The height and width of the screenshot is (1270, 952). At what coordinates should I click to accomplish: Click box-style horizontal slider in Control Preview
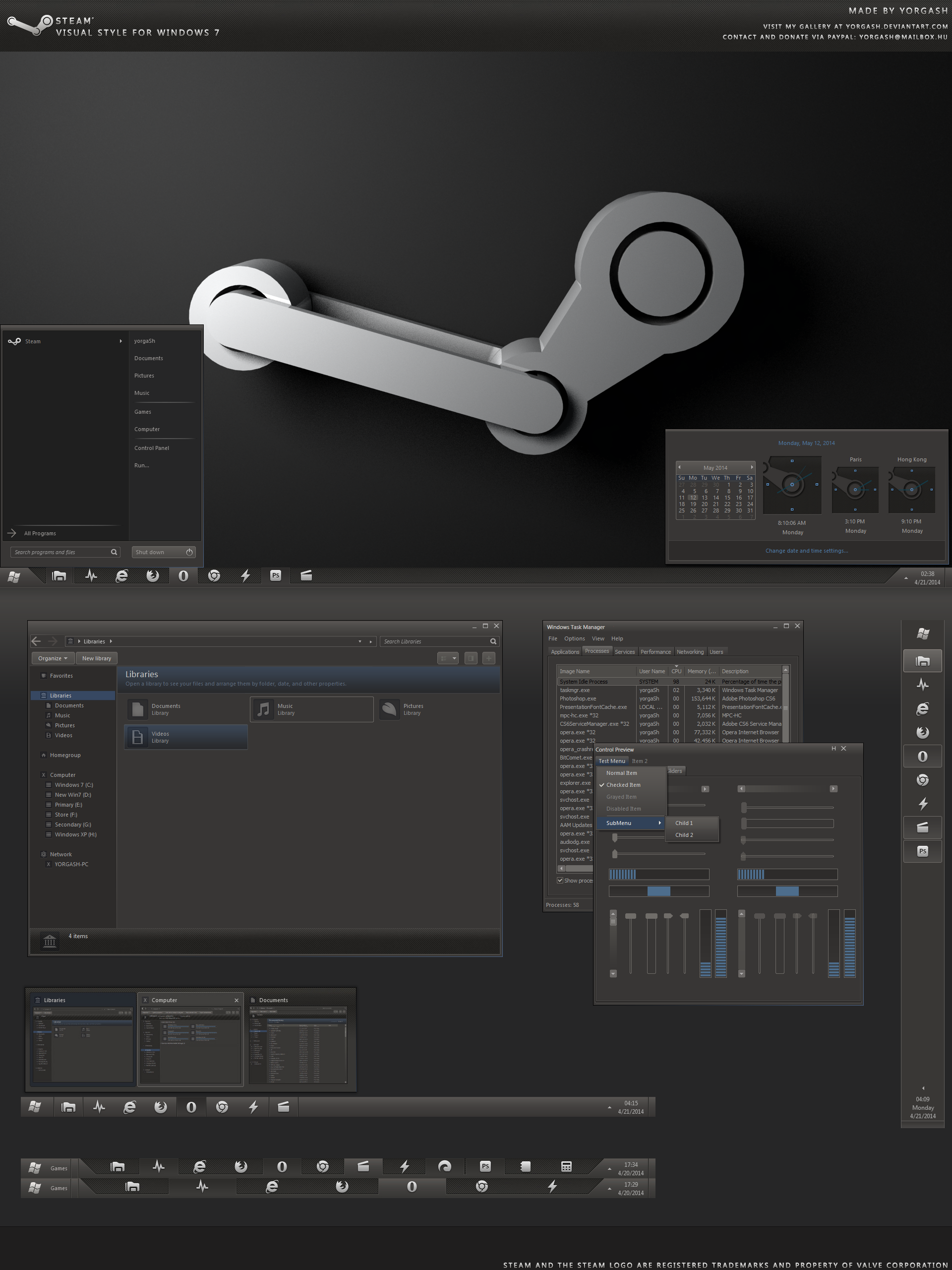tap(787, 824)
